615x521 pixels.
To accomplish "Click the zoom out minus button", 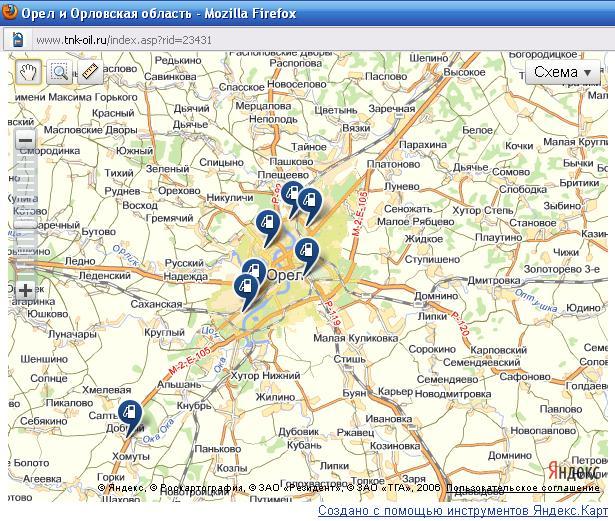I will coord(25,139).
